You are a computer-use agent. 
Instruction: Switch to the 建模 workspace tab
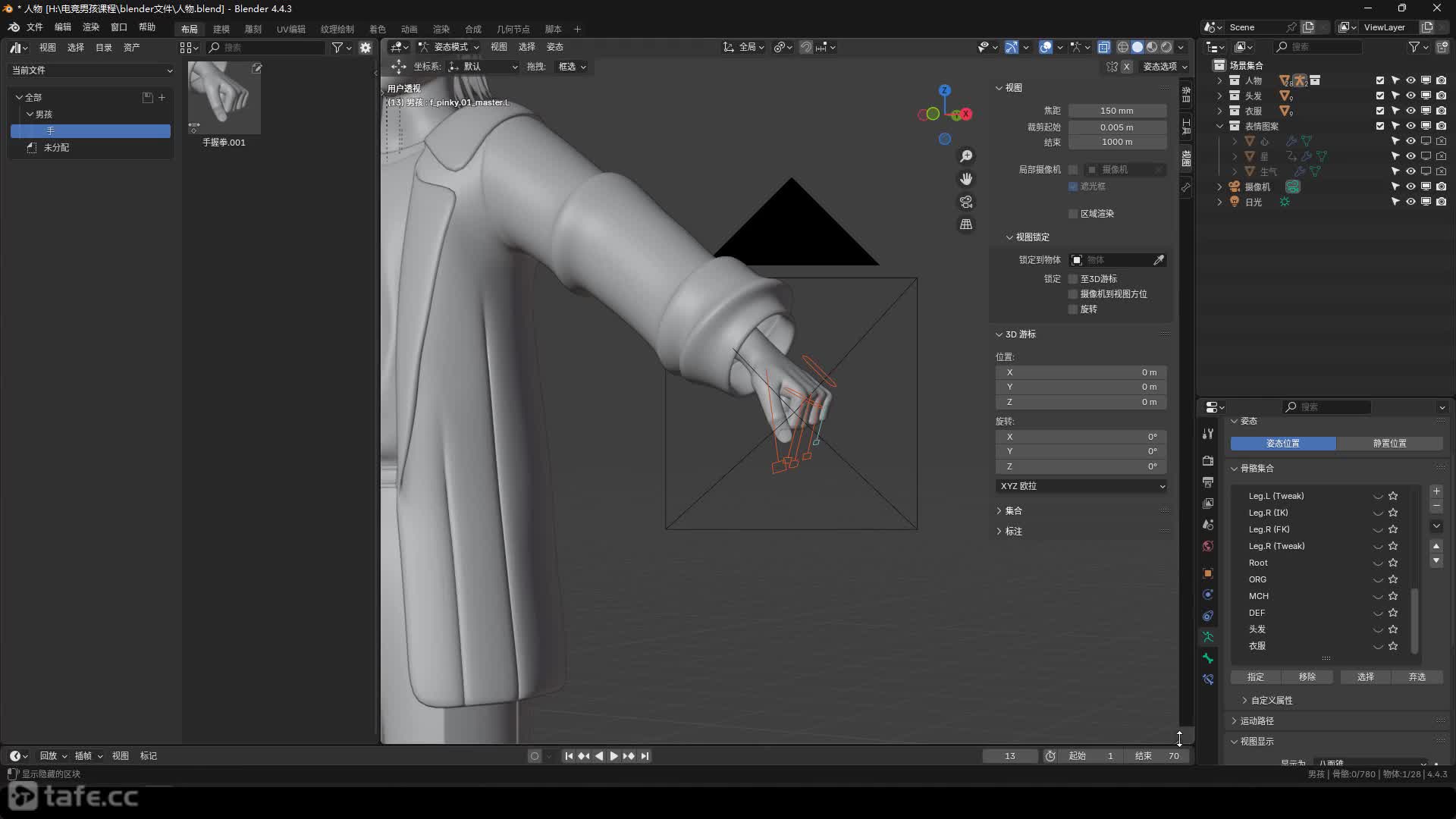[221, 30]
